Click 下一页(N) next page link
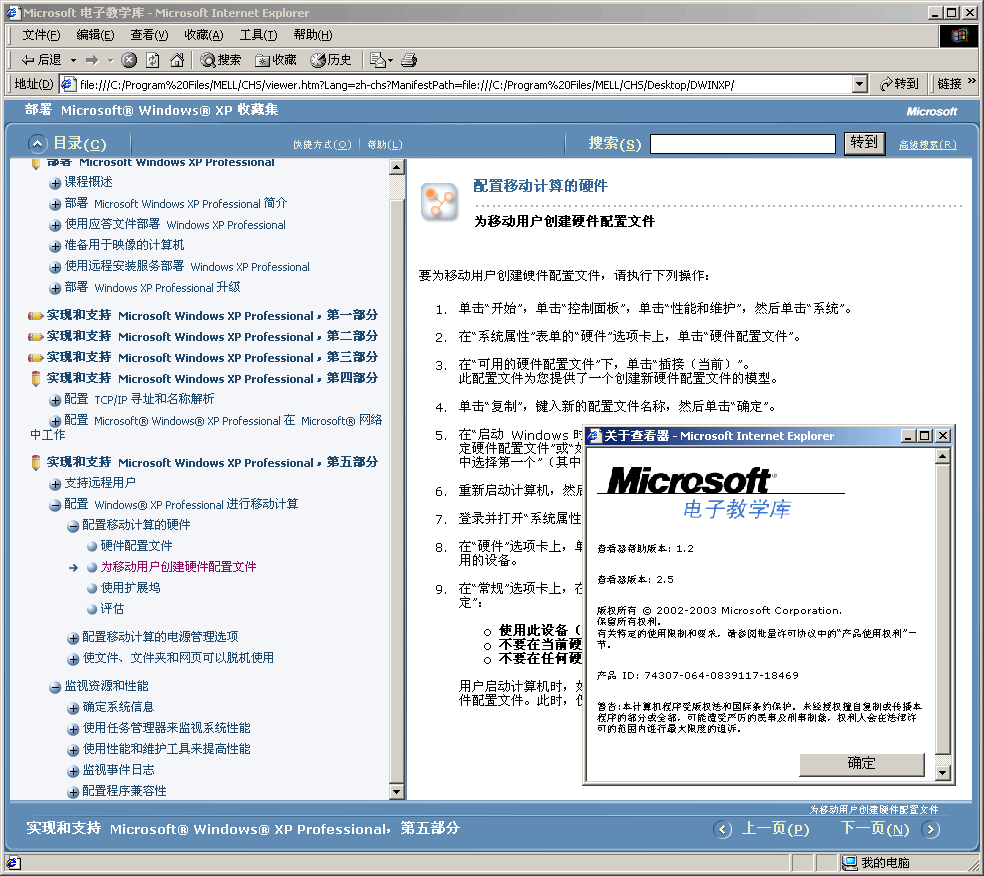Viewport: 984px width, 876px height. [x=875, y=829]
